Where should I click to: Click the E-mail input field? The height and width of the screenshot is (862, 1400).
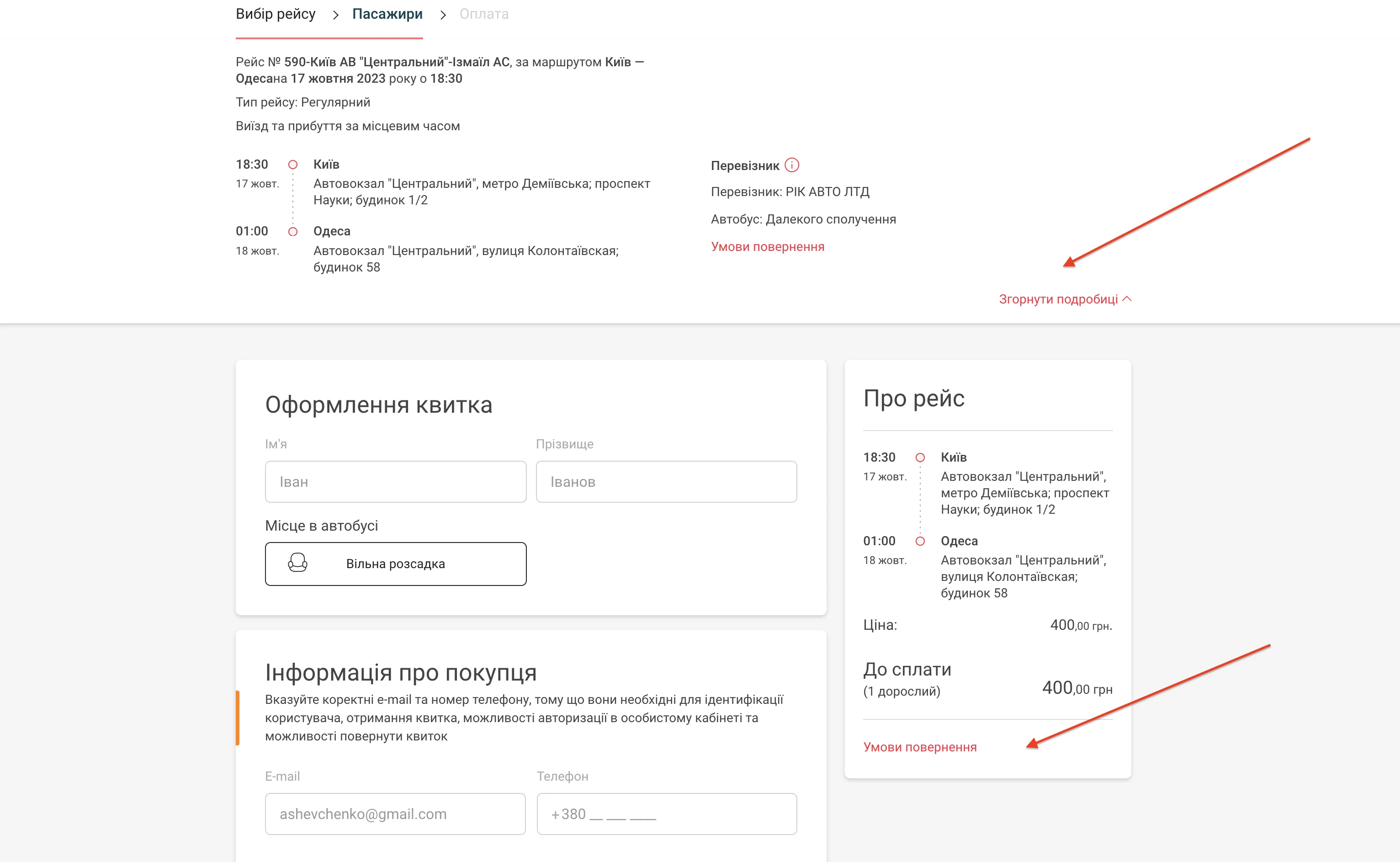pyautogui.click(x=395, y=814)
